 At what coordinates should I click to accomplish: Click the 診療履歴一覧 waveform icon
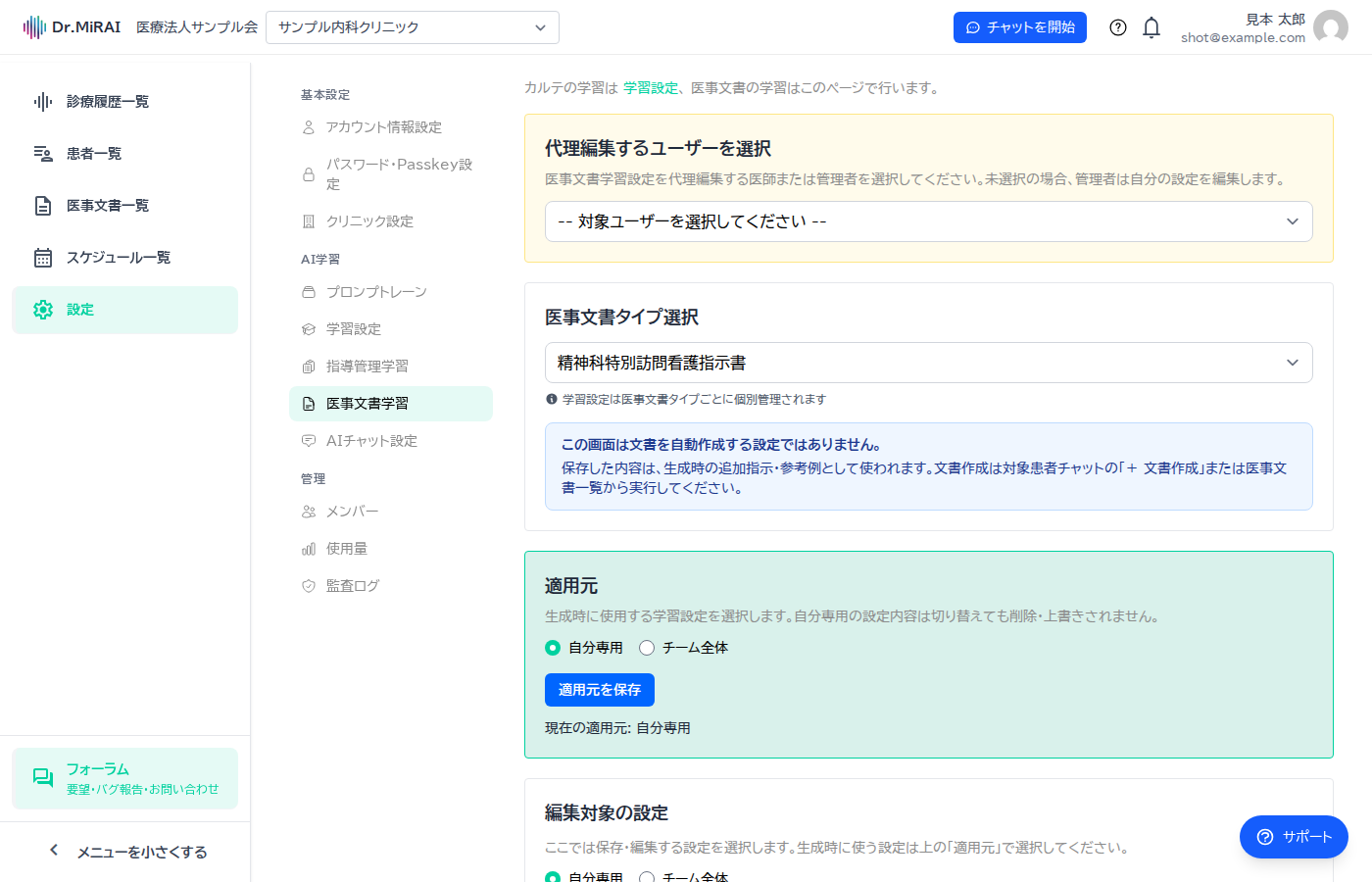[43, 102]
